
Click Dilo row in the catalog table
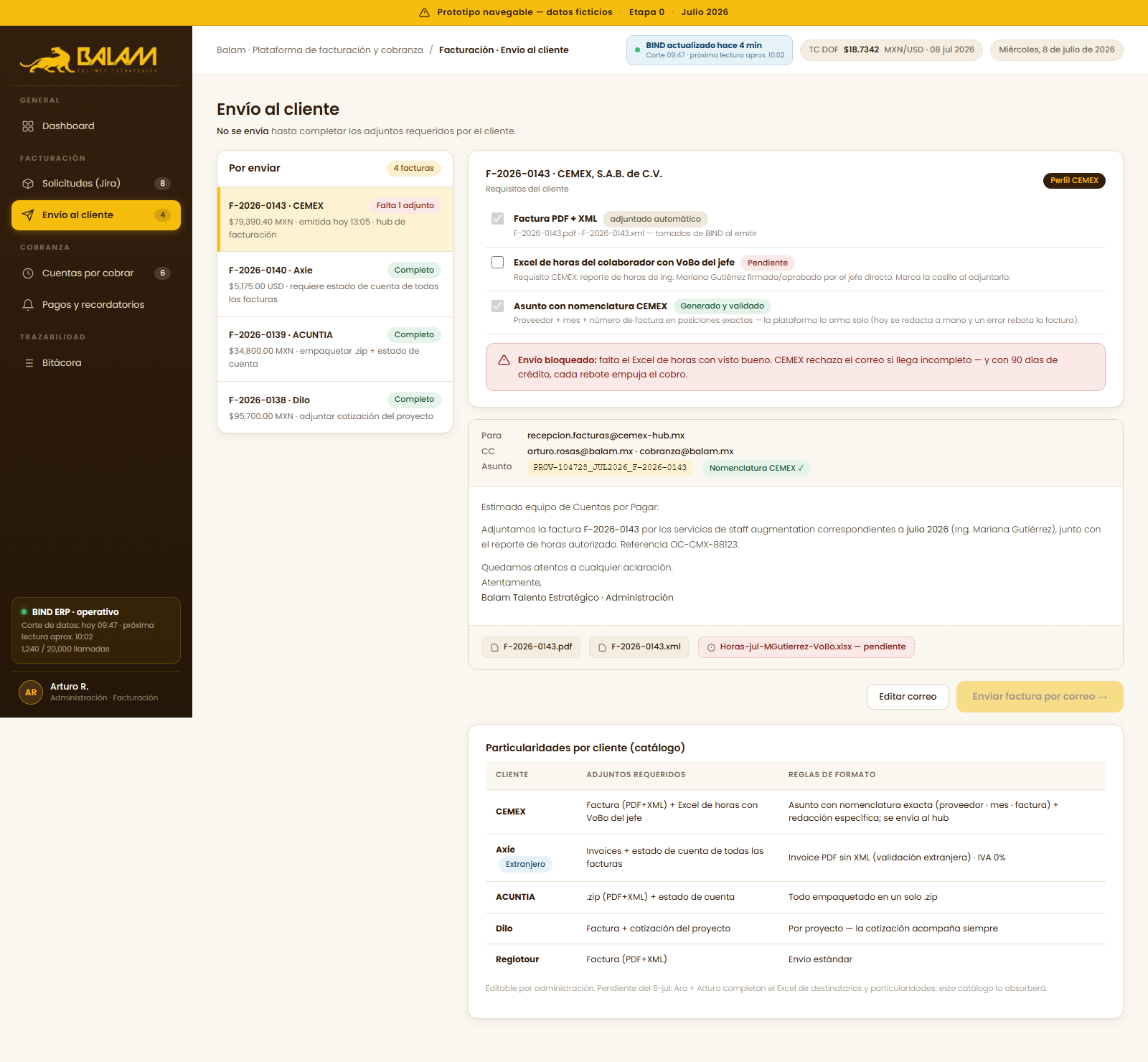pyautogui.click(x=796, y=929)
